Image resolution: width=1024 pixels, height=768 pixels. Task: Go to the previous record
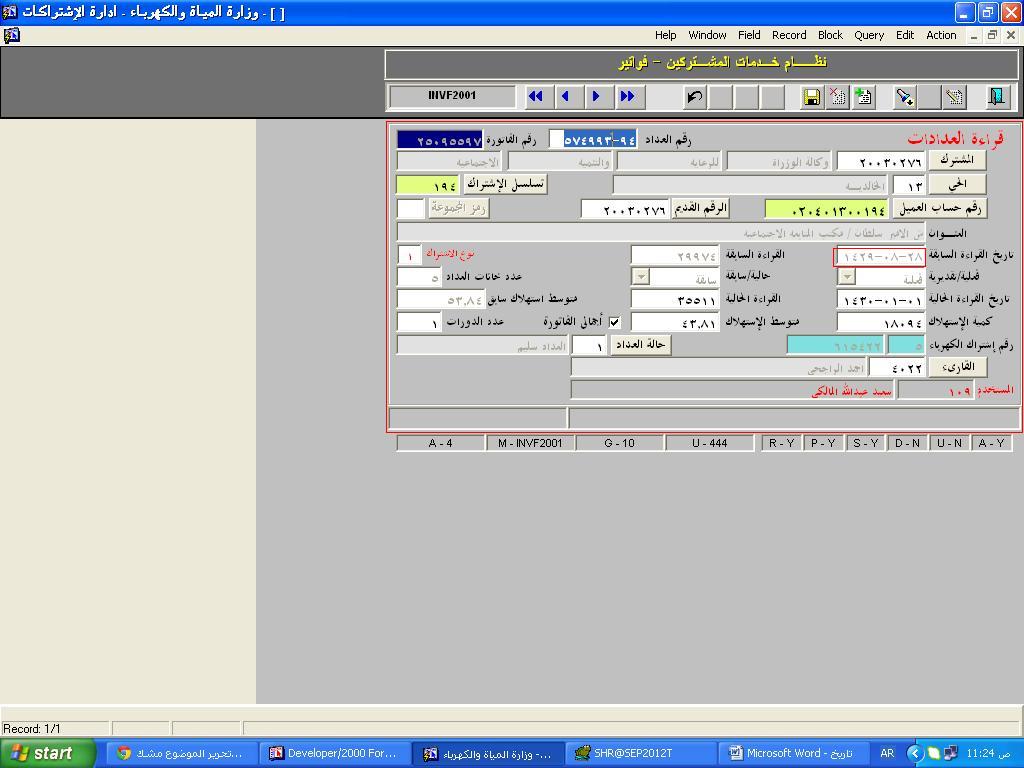click(x=566, y=96)
